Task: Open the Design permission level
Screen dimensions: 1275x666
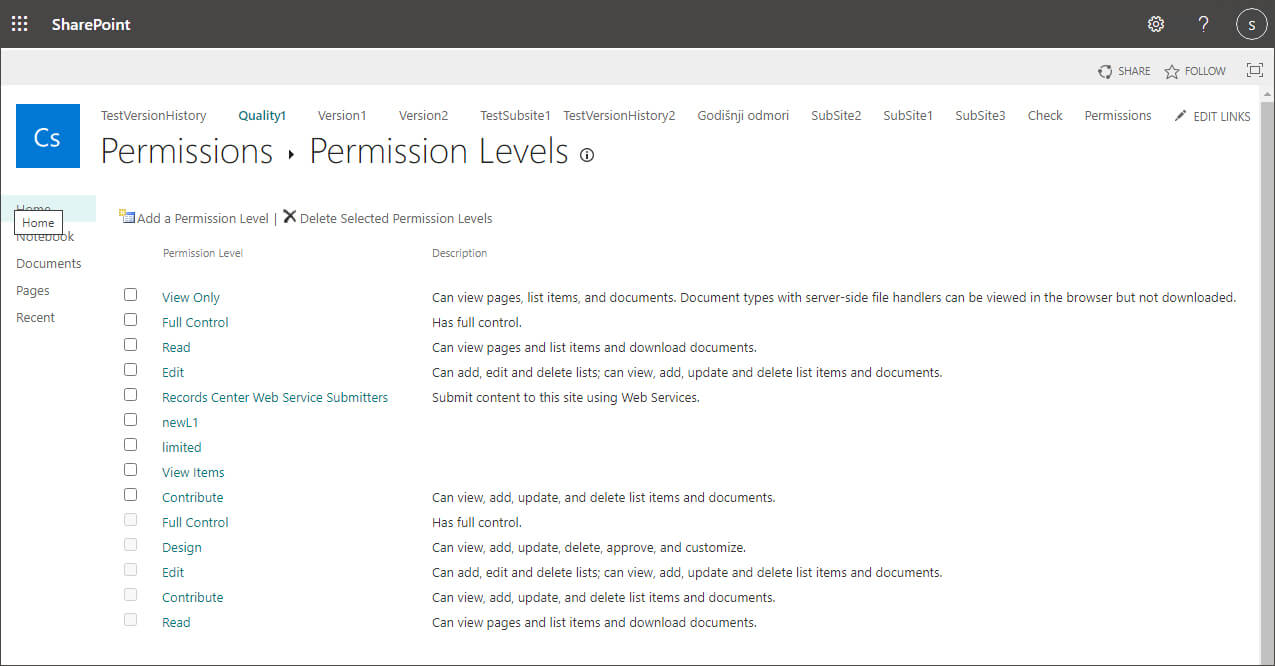Action: (x=182, y=547)
